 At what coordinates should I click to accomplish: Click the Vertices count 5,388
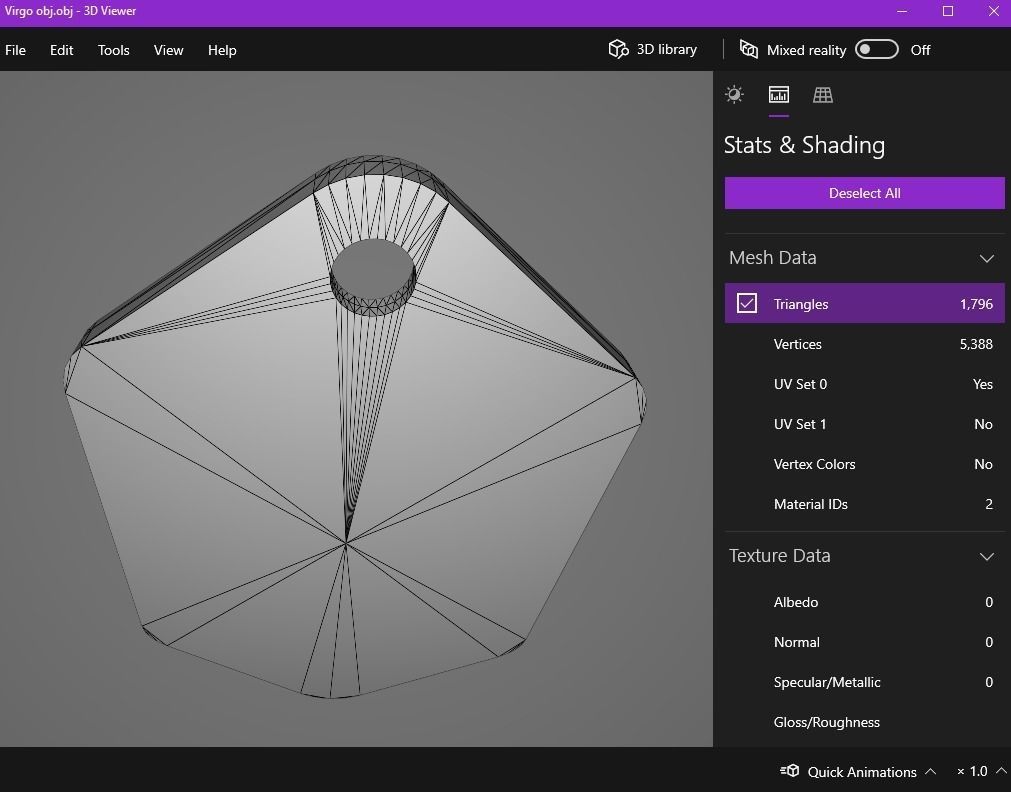[976, 344]
